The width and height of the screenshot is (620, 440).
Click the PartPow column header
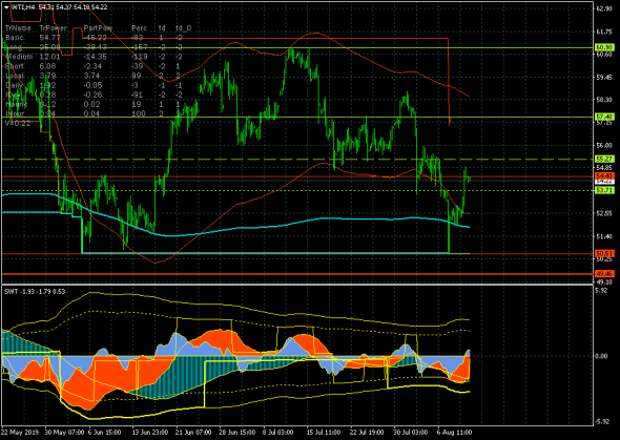98,30
